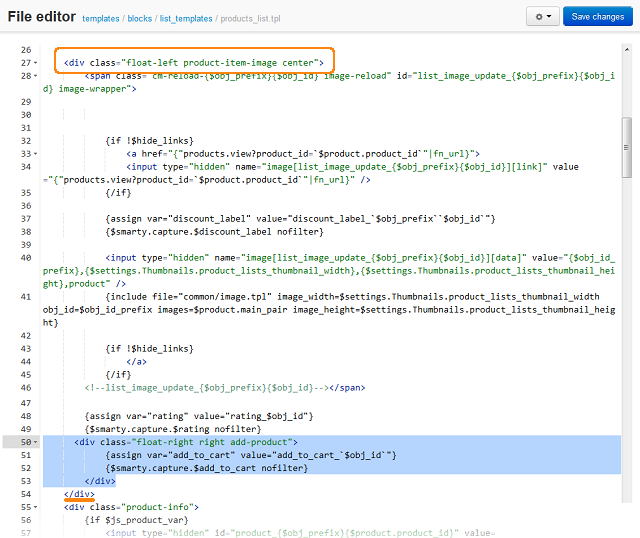Click the input type hidden [data] line 40
640x538 pixels.
[x=329, y=271]
